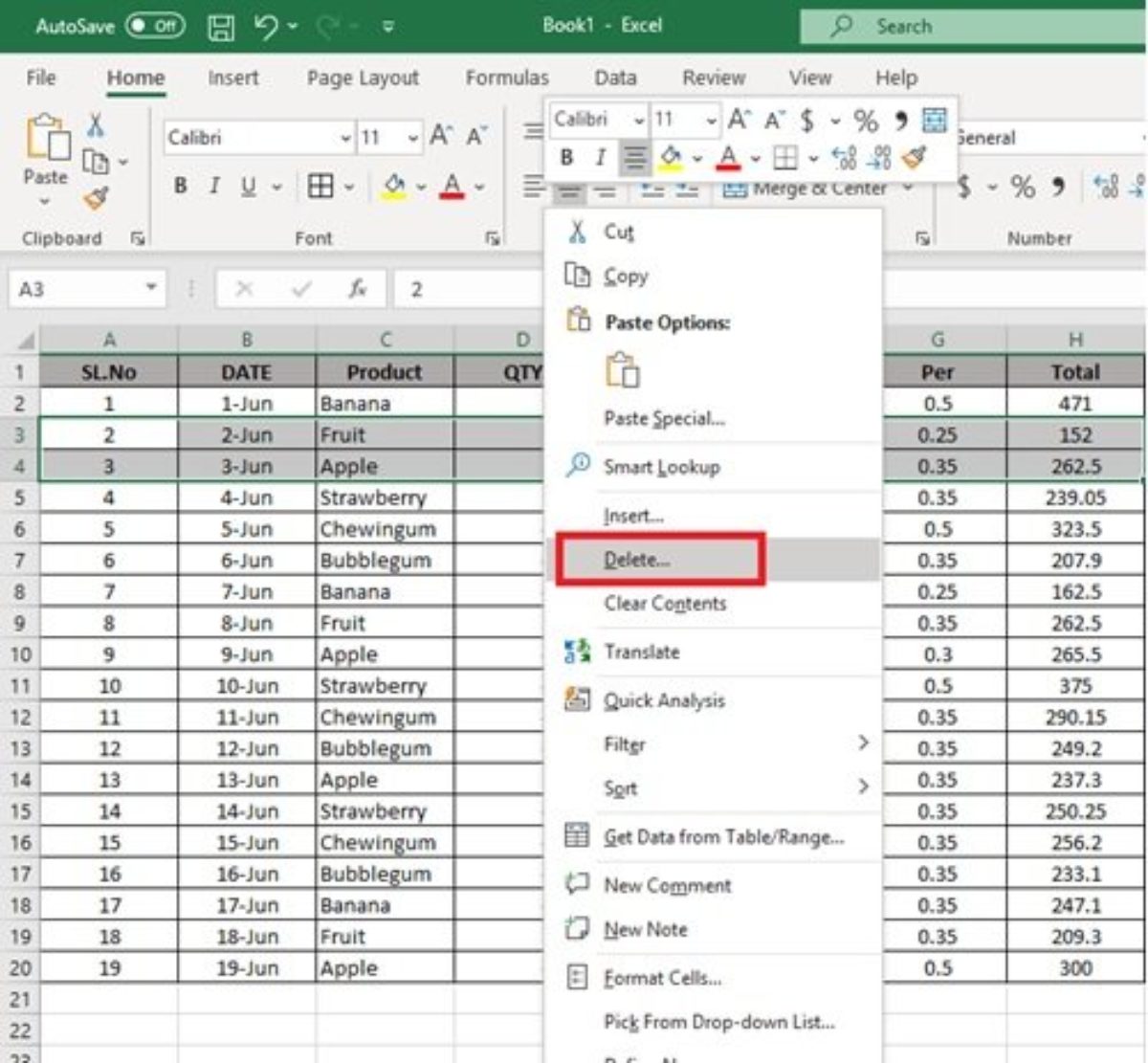Expand the Sort submenu arrow
Screen dimensions: 1148x1063
tap(863, 786)
